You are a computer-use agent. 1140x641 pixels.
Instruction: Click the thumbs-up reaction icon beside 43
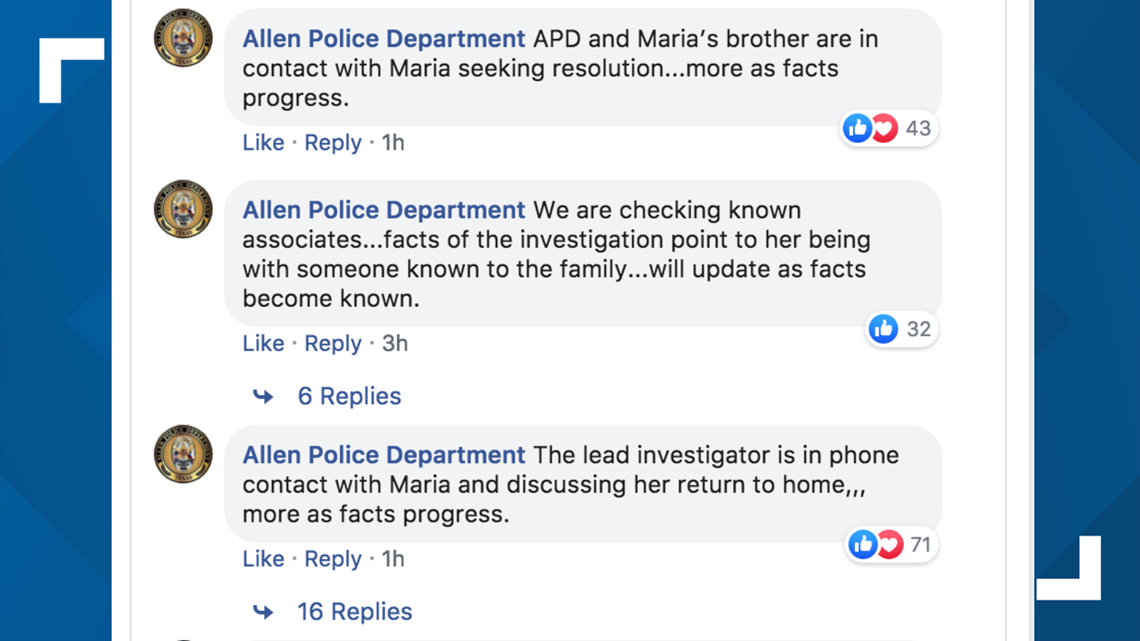coord(857,129)
